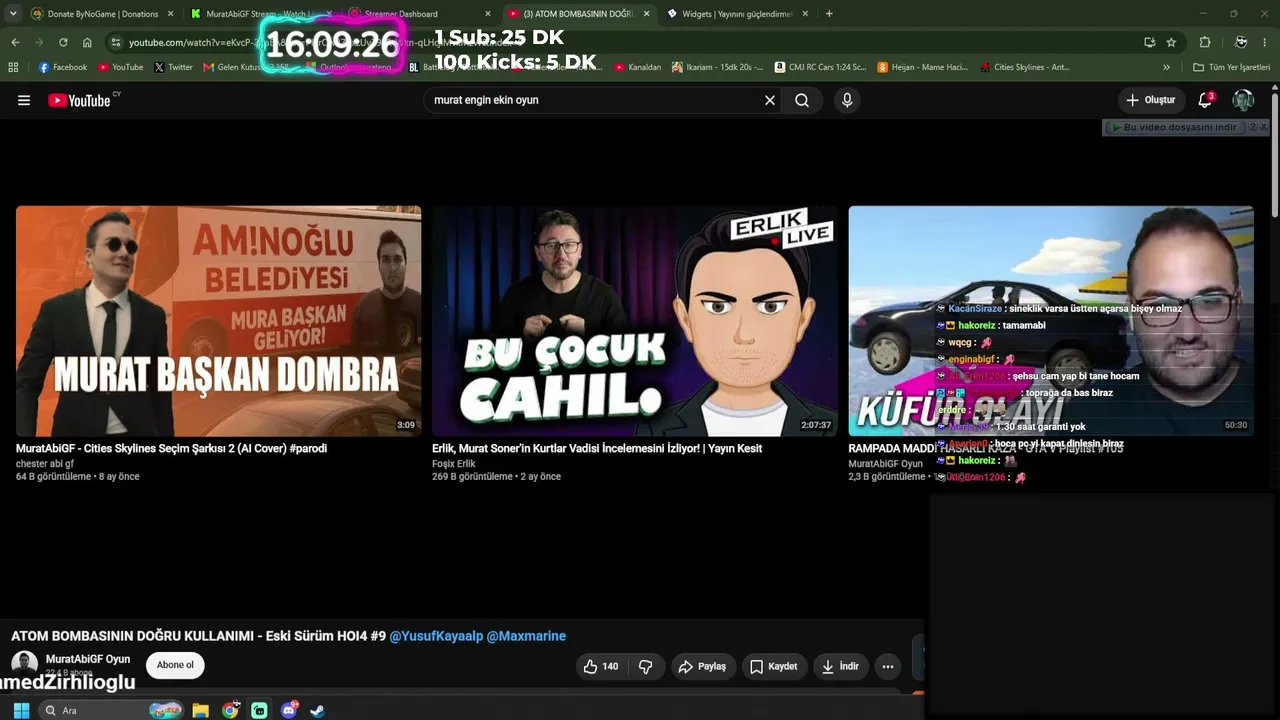Screen dimensions: 1280x720
Task: Open Discord from the taskbar
Action: pyautogui.click(x=289, y=710)
